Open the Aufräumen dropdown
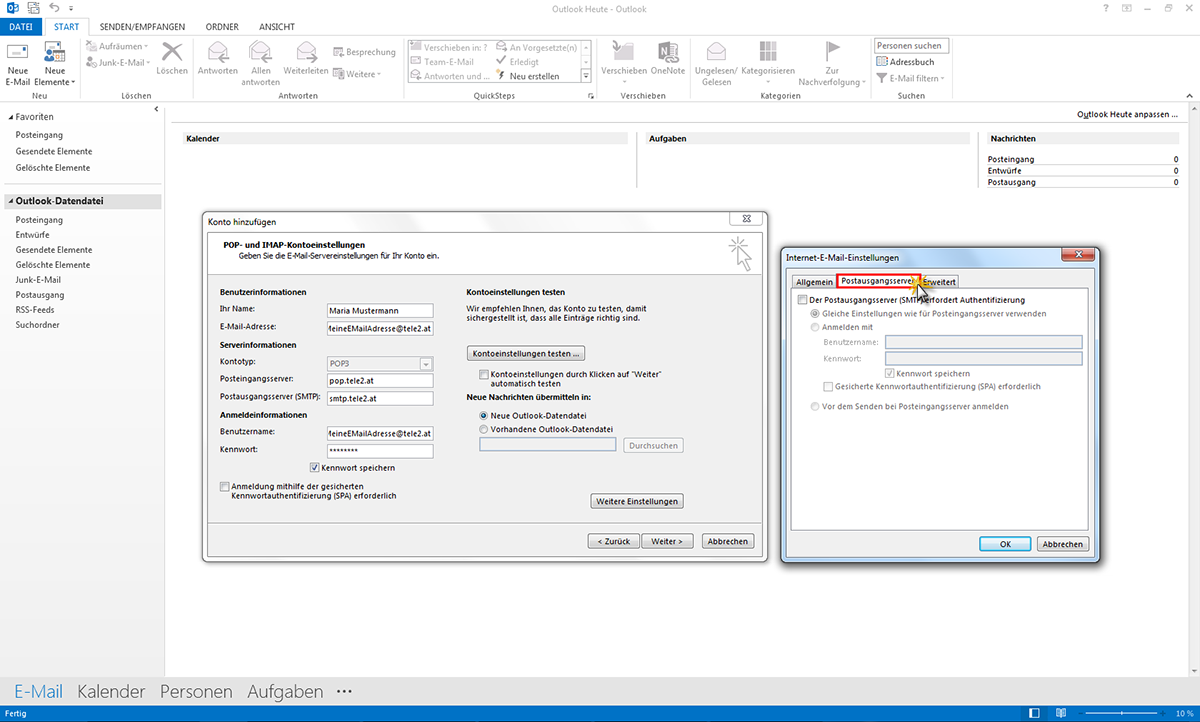 pos(117,47)
